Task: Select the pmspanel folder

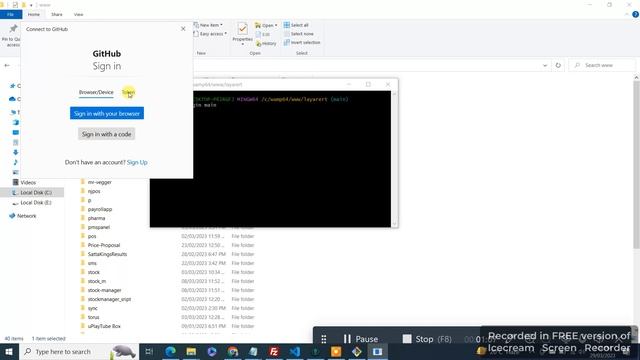Action: [x=99, y=227]
